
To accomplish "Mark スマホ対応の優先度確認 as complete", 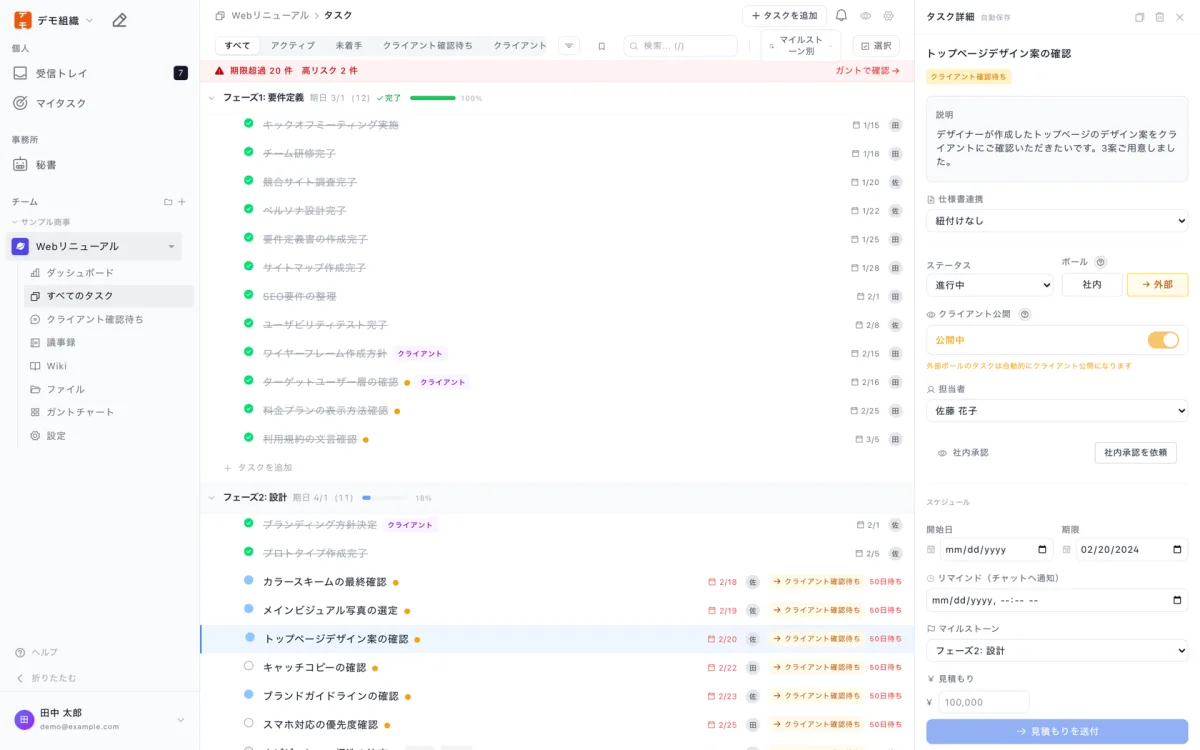I will tap(249, 723).
